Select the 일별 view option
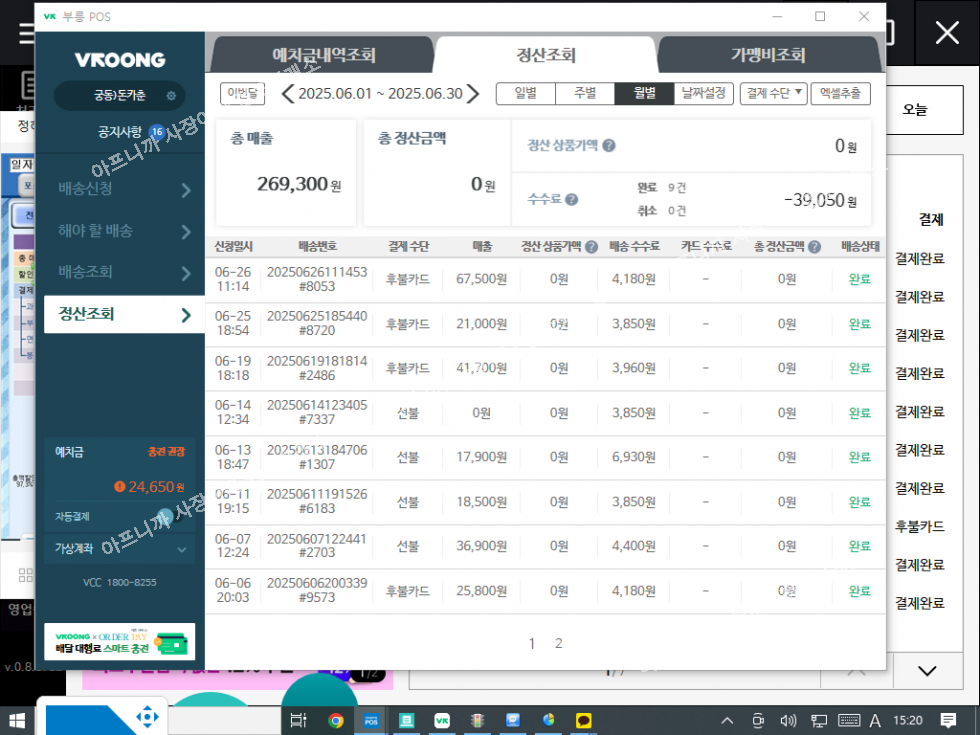Image resolution: width=980 pixels, height=735 pixels. pos(526,94)
